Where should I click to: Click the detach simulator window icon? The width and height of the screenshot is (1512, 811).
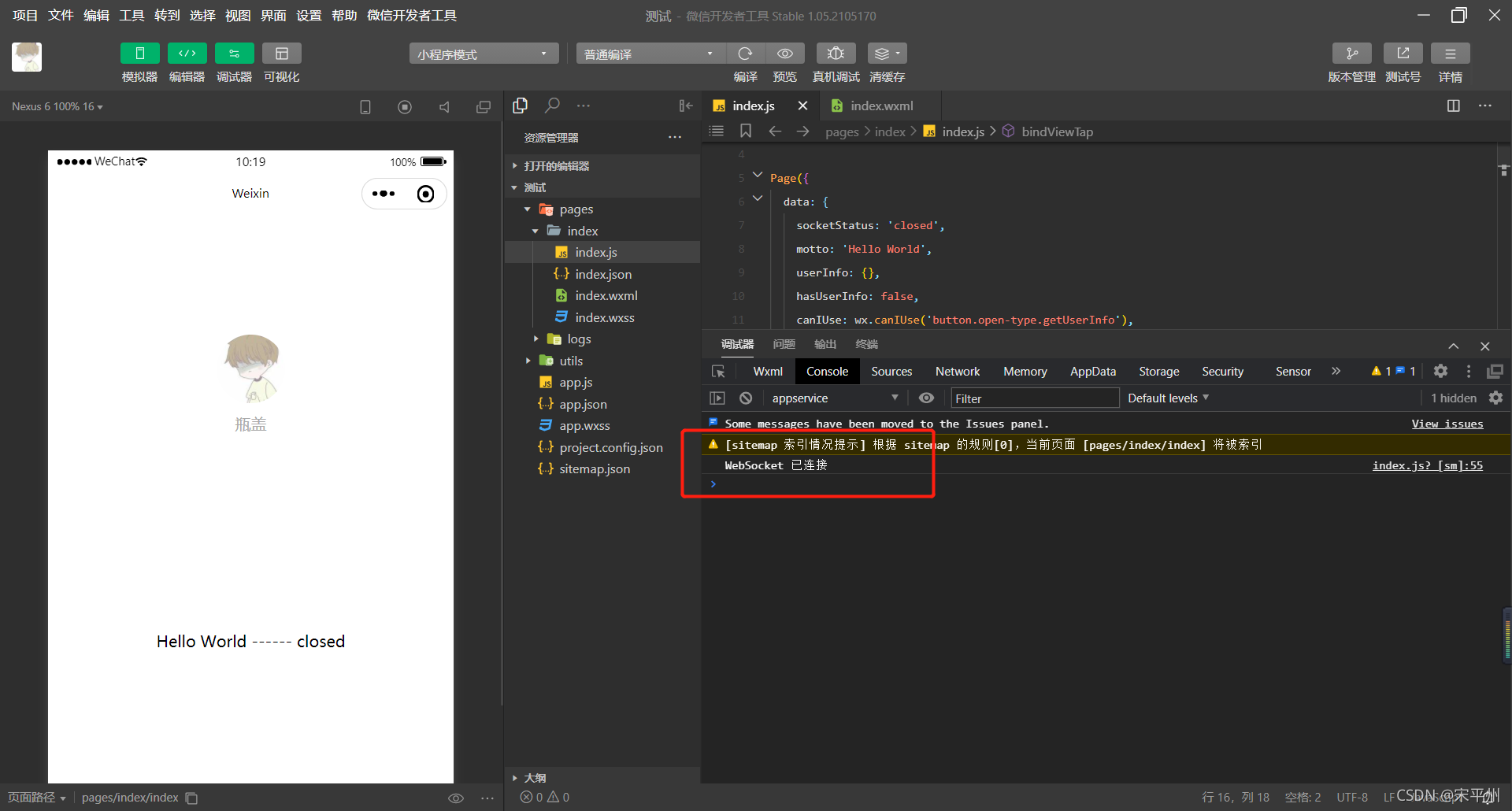pos(484,106)
